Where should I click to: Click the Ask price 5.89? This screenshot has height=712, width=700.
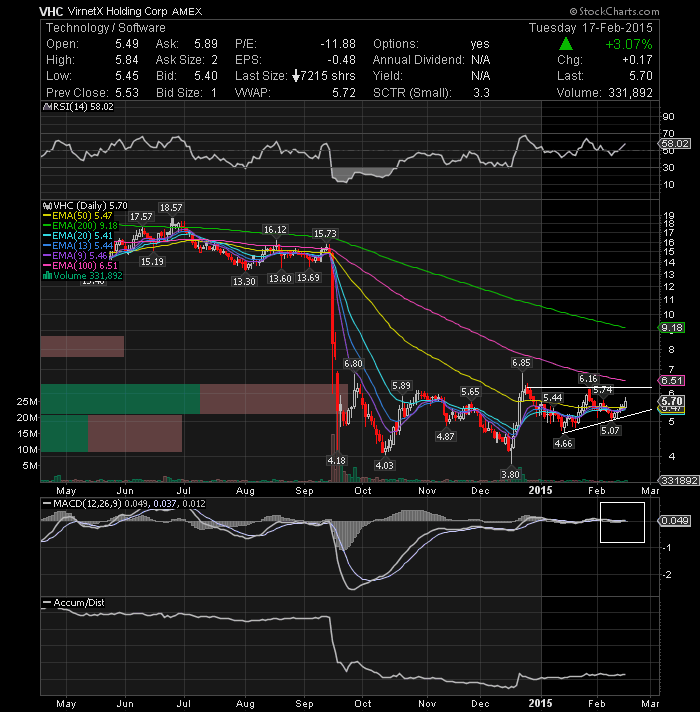click(206, 44)
